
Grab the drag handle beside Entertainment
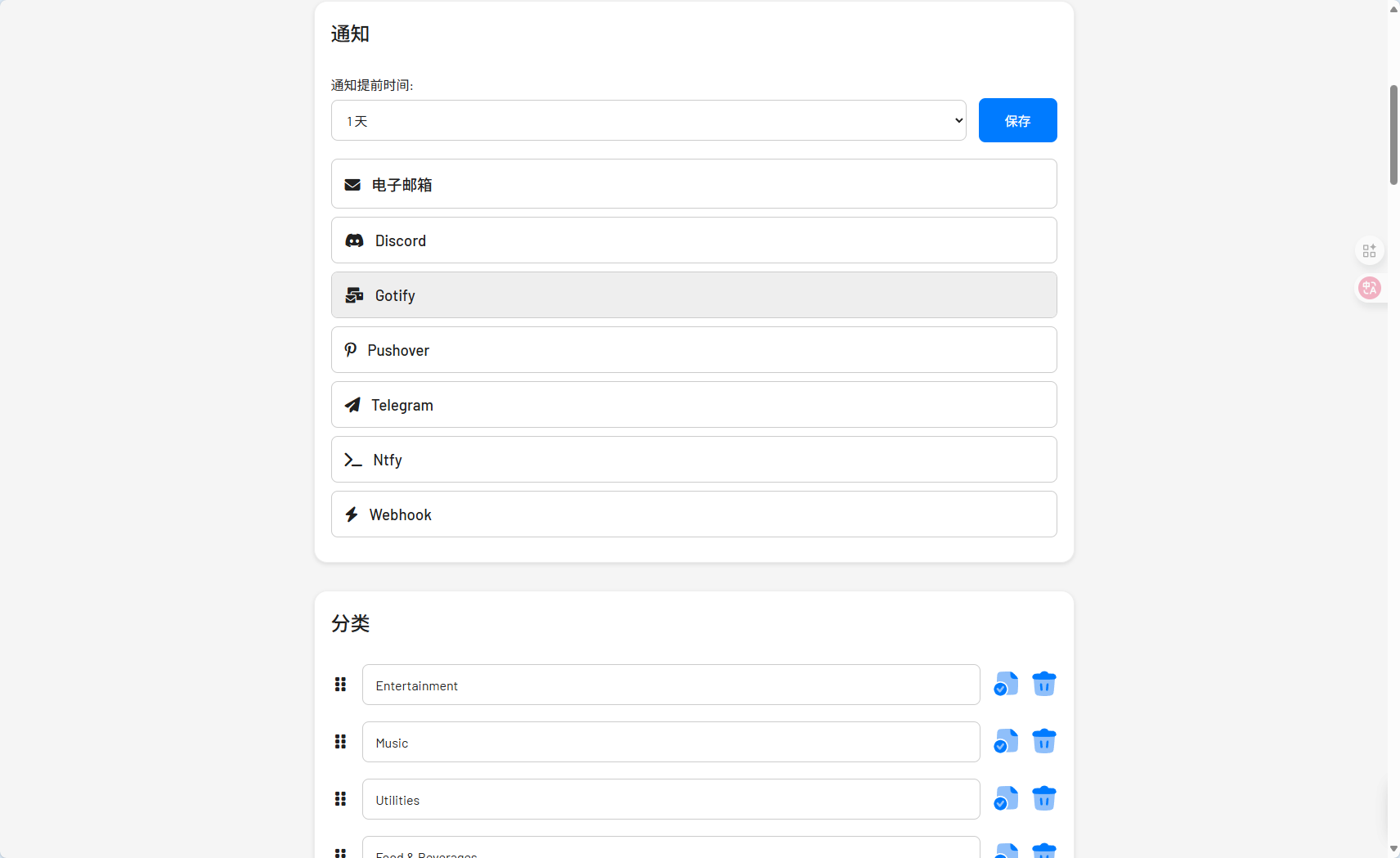pyautogui.click(x=340, y=685)
